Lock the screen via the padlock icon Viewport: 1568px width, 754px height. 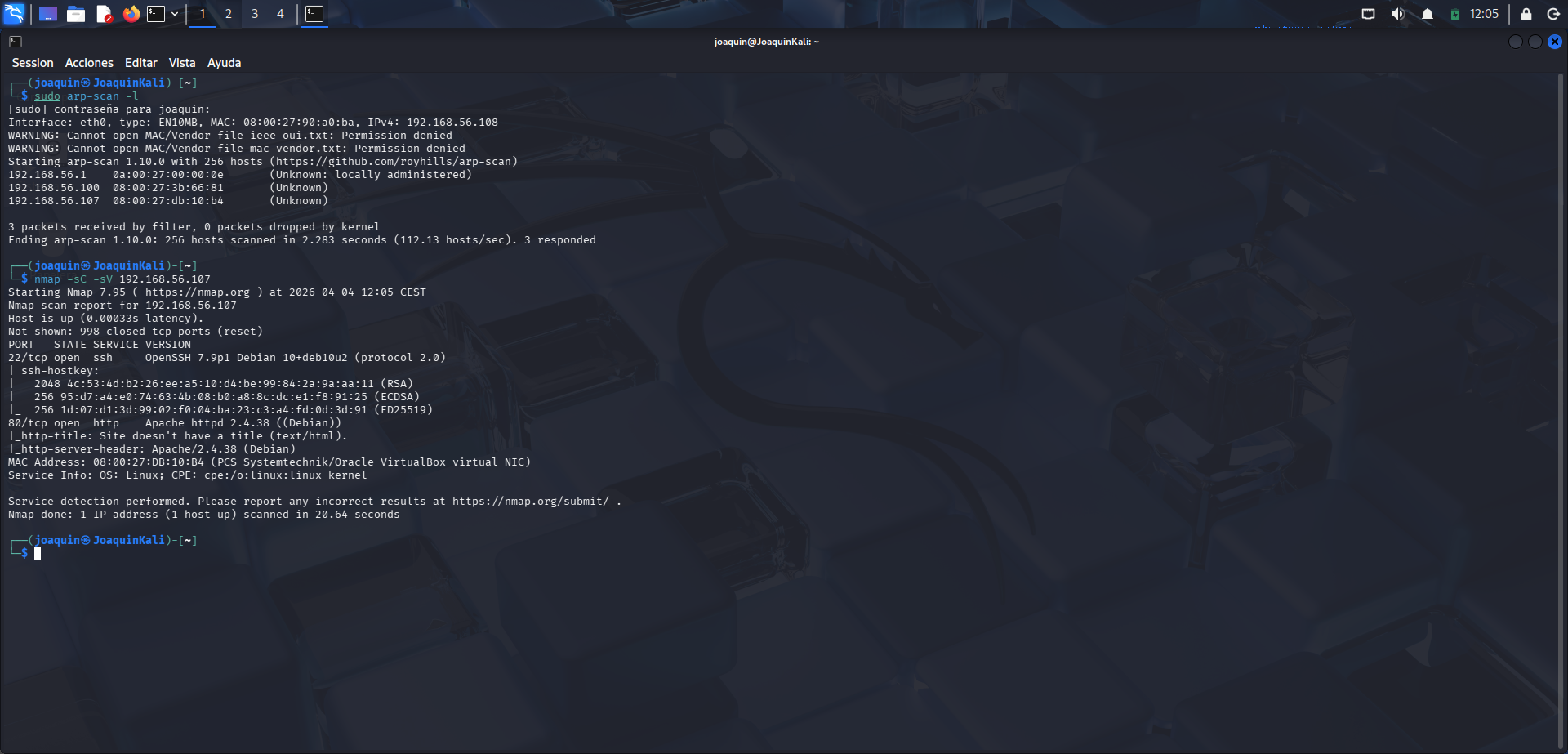coord(1526,14)
